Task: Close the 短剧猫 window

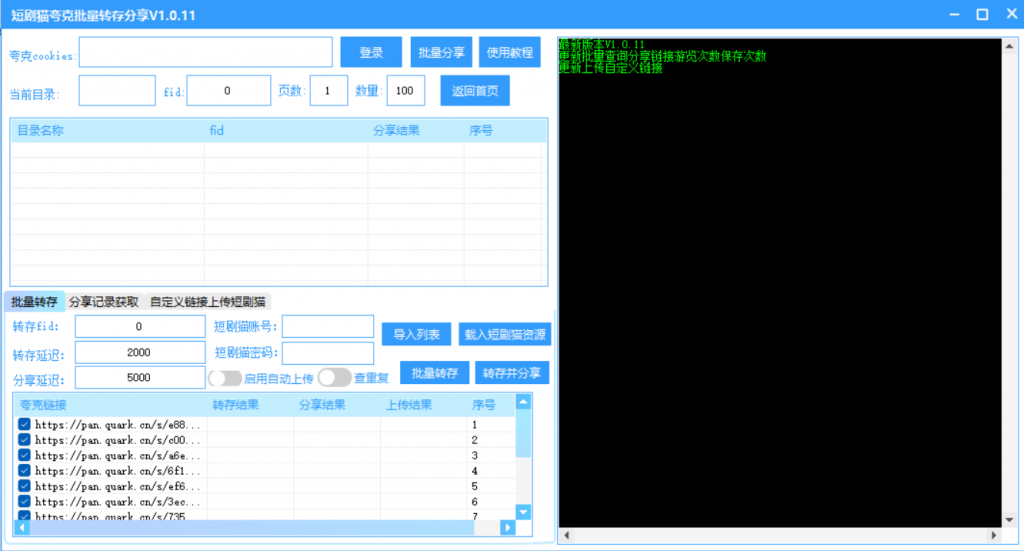Action: pos(1011,14)
